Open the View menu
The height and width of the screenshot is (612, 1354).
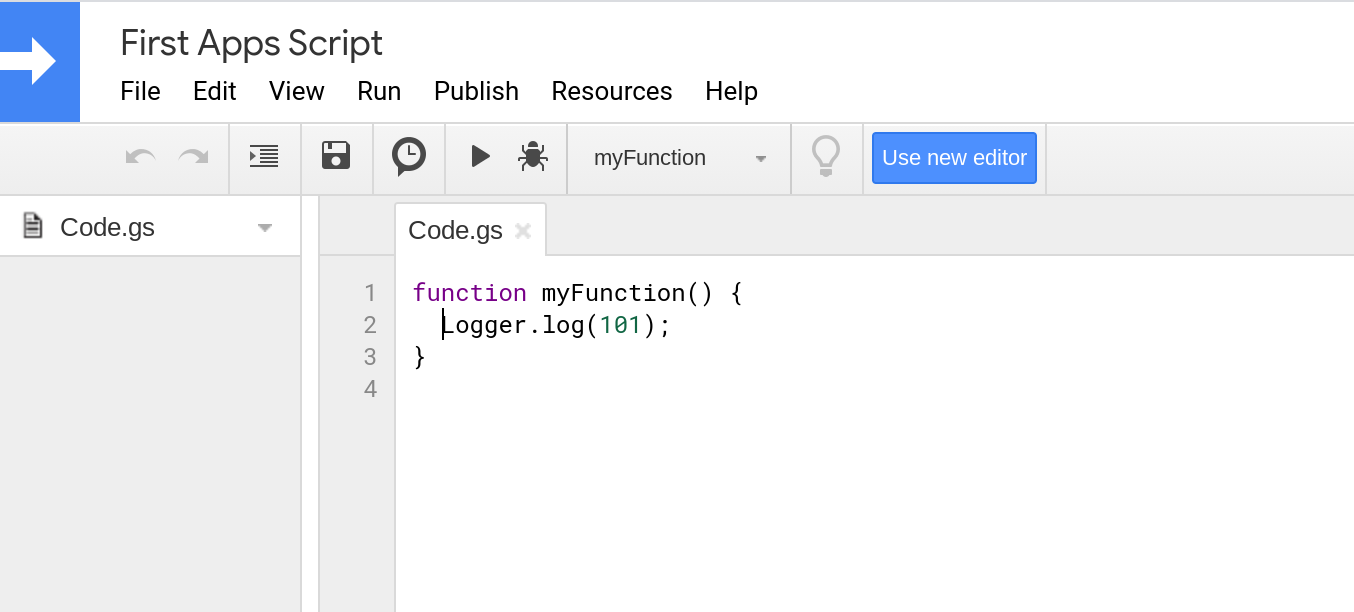296,91
